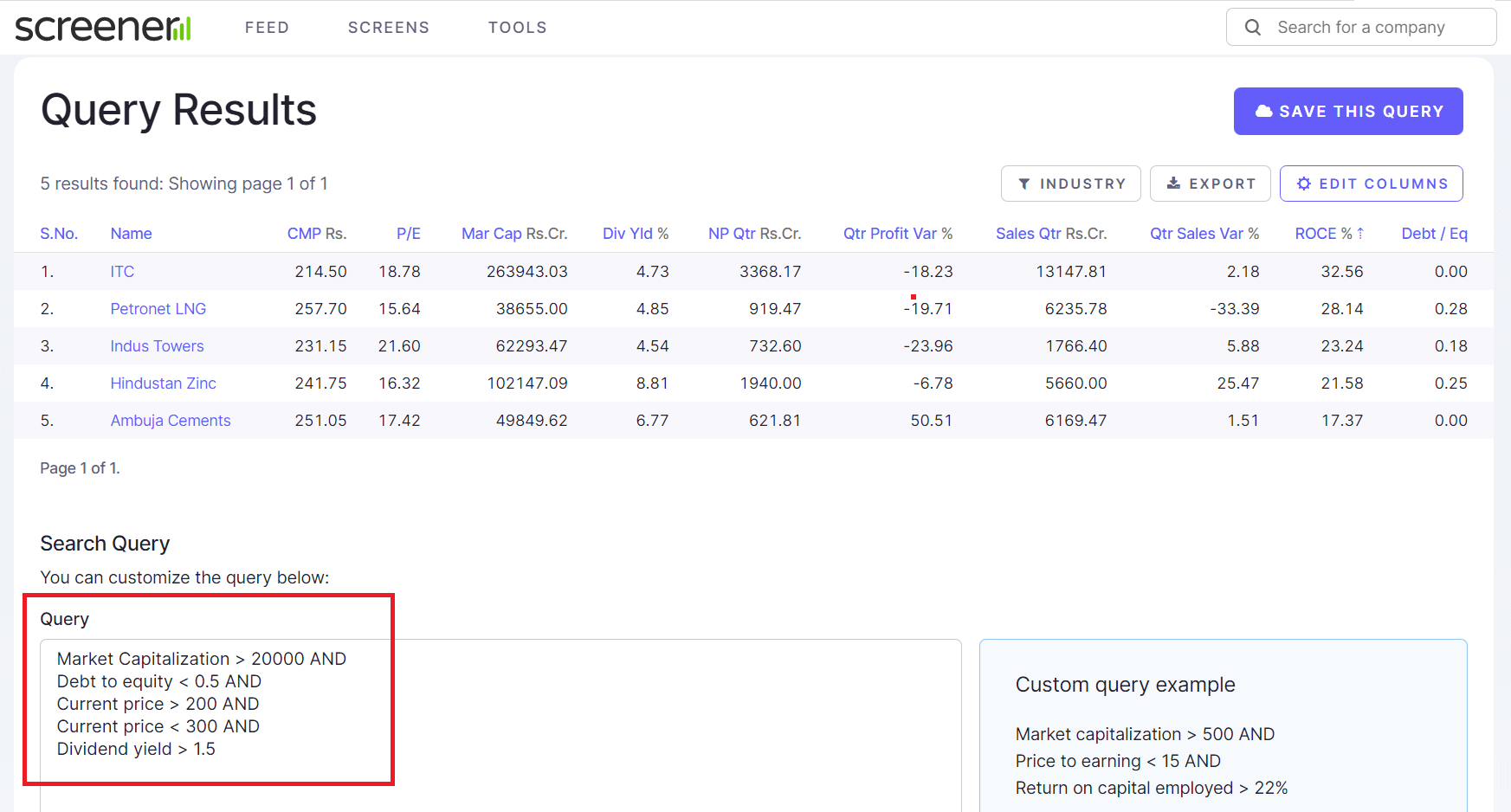Sort by Mar Cap Rs.Cr. column

pyautogui.click(x=514, y=234)
